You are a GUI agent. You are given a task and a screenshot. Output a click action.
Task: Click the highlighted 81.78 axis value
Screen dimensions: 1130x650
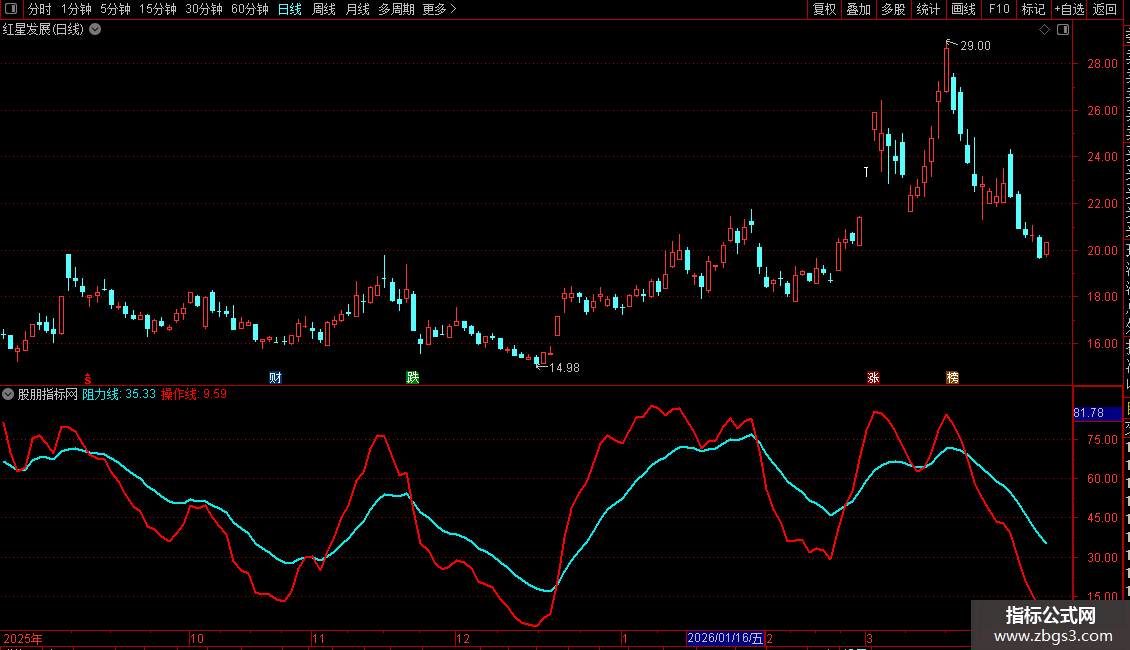pyautogui.click(x=1097, y=413)
